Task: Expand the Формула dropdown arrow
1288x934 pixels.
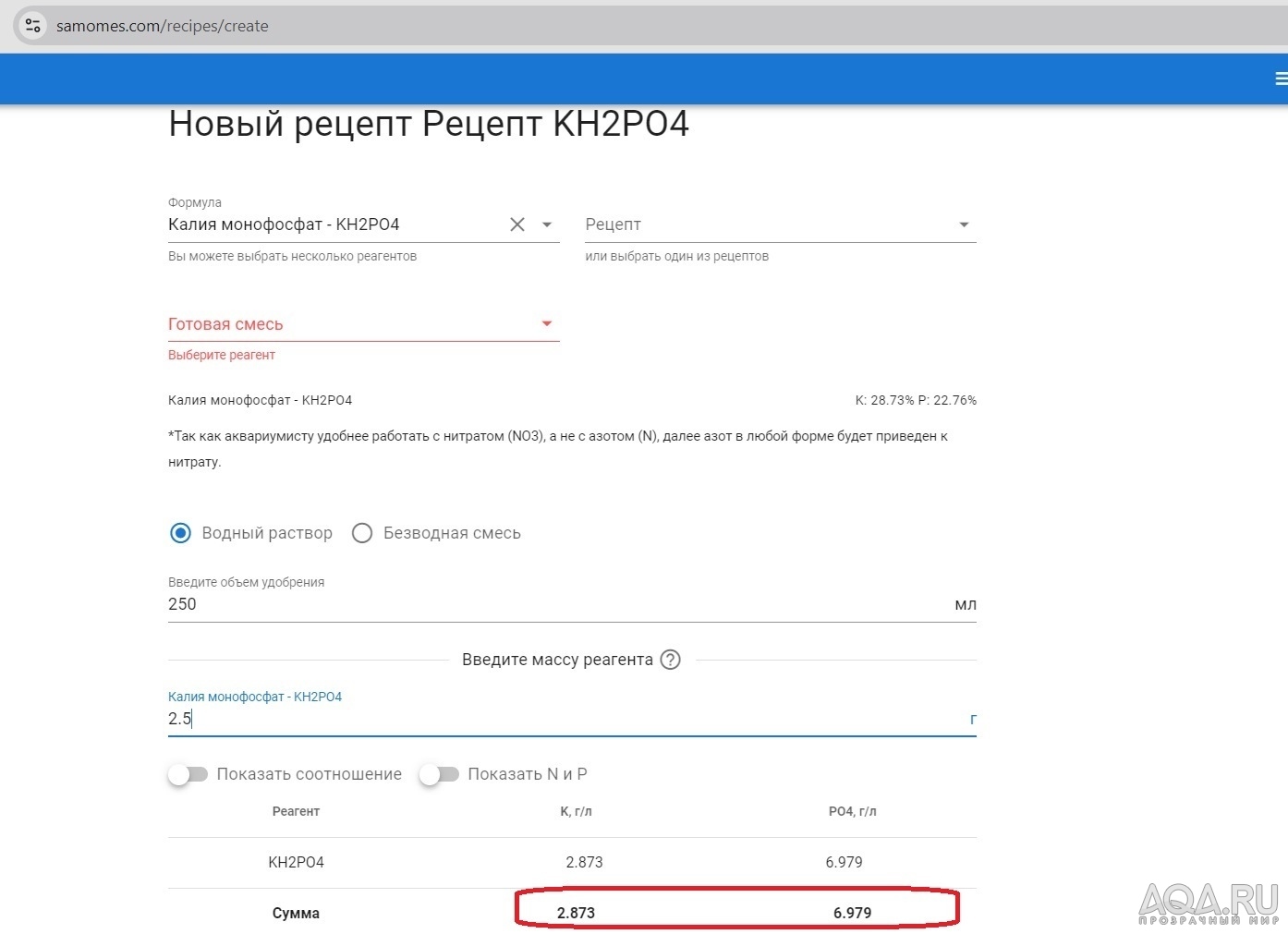Action: point(547,224)
